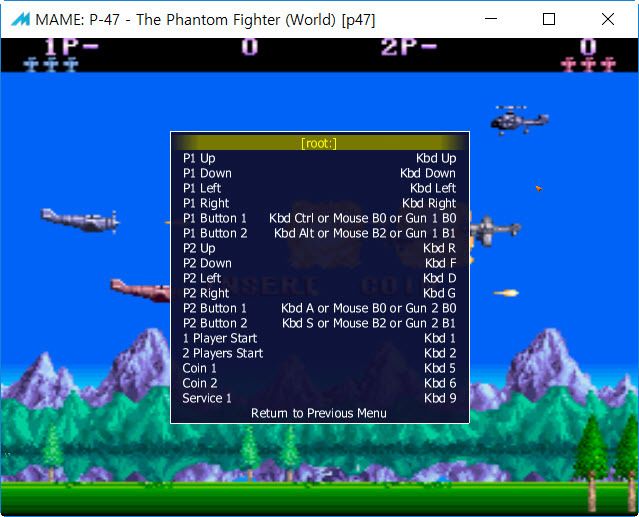Select the P1 Up input mapping row
The width and height of the screenshot is (639, 517).
tap(320, 158)
